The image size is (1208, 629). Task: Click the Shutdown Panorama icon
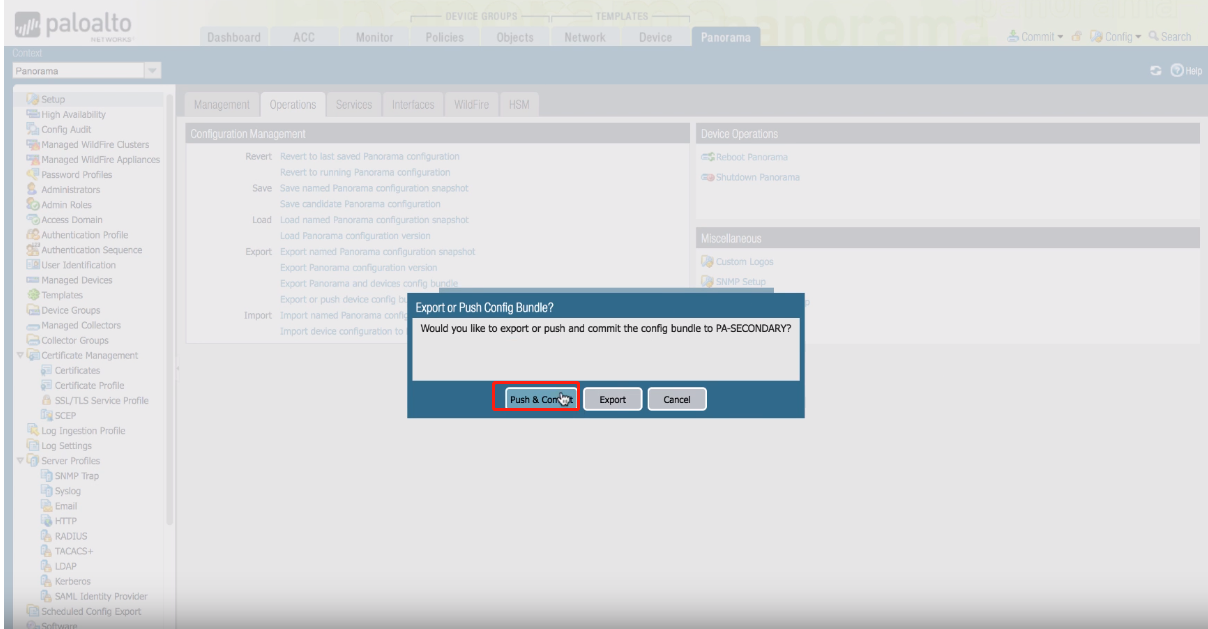click(x=708, y=177)
